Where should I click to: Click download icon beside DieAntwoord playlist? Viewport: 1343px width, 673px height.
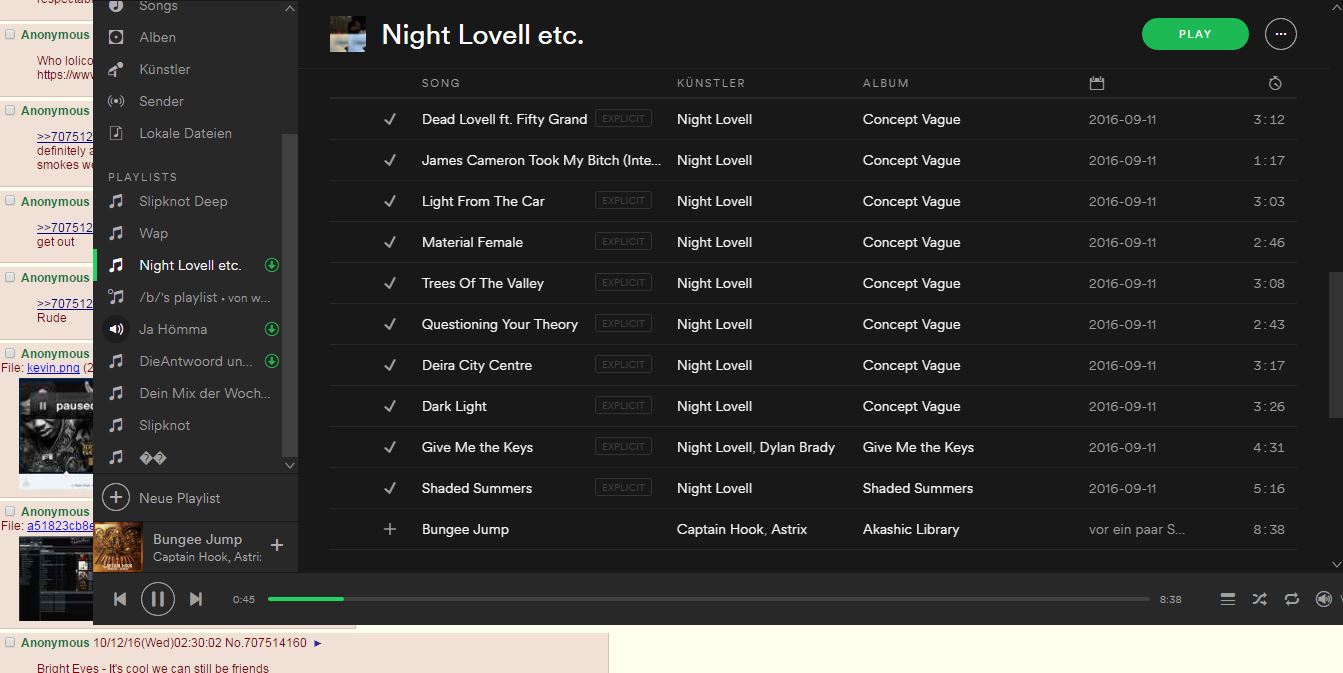pyautogui.click(x=271, y=361)
